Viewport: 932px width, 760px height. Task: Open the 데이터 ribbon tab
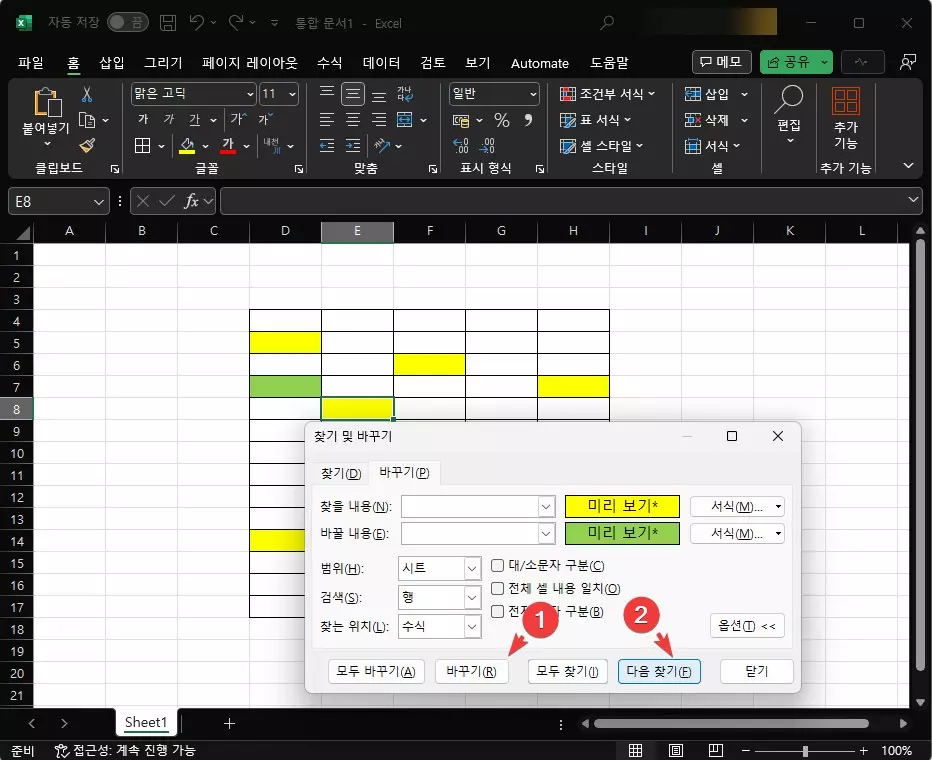click(x=381, y=62)
